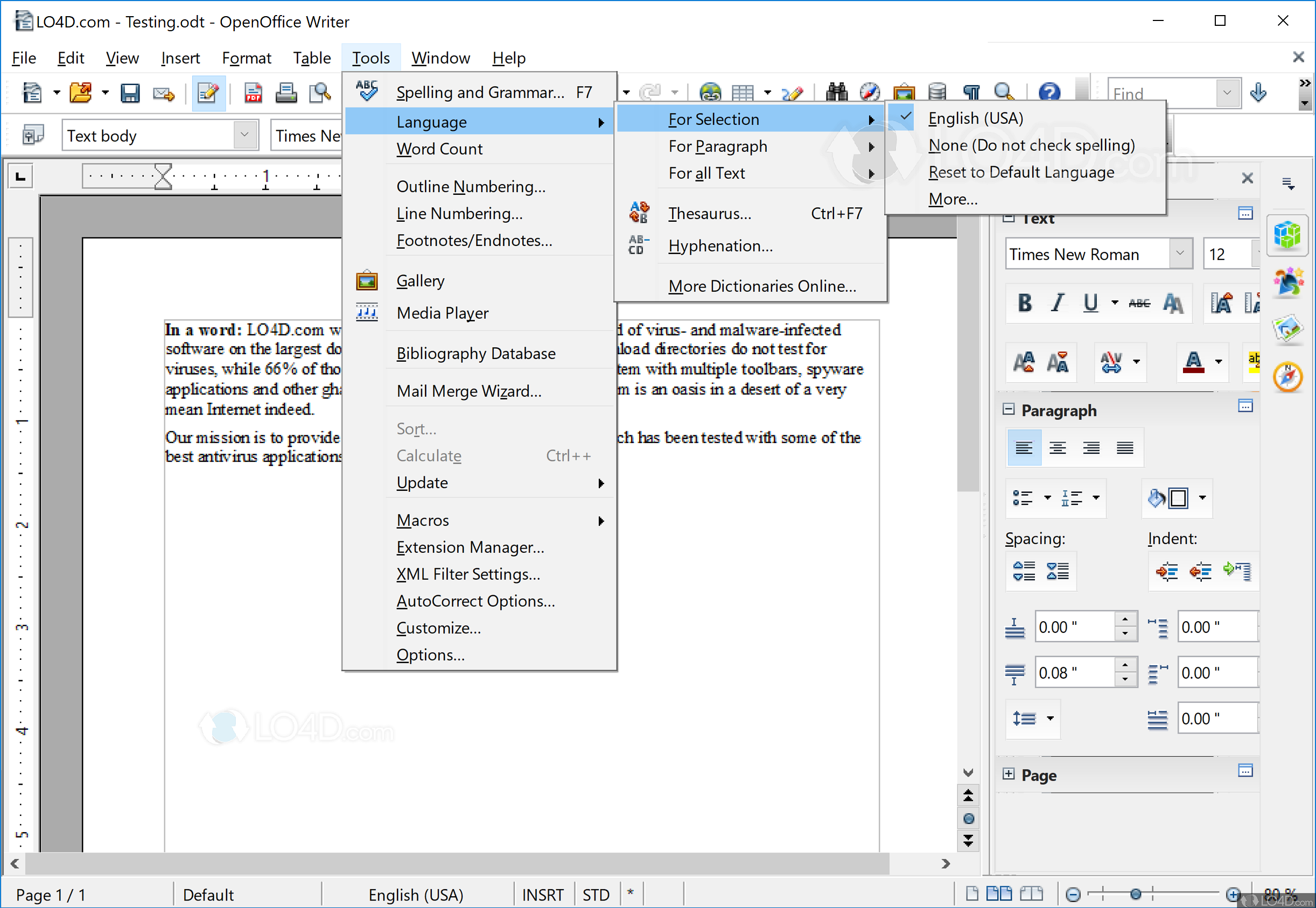The height and width of the screenshot is (908, 1316).
Task: Show Data Sources with the database icon
Action: [937, 91]
